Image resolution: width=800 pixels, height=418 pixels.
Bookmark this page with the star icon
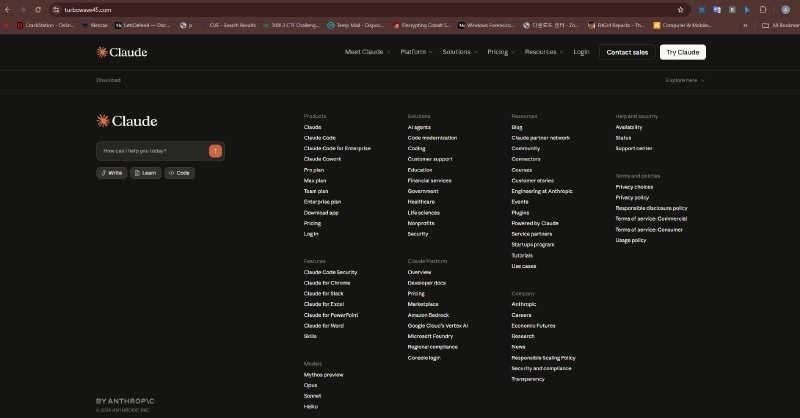click(x=680, y=10)
